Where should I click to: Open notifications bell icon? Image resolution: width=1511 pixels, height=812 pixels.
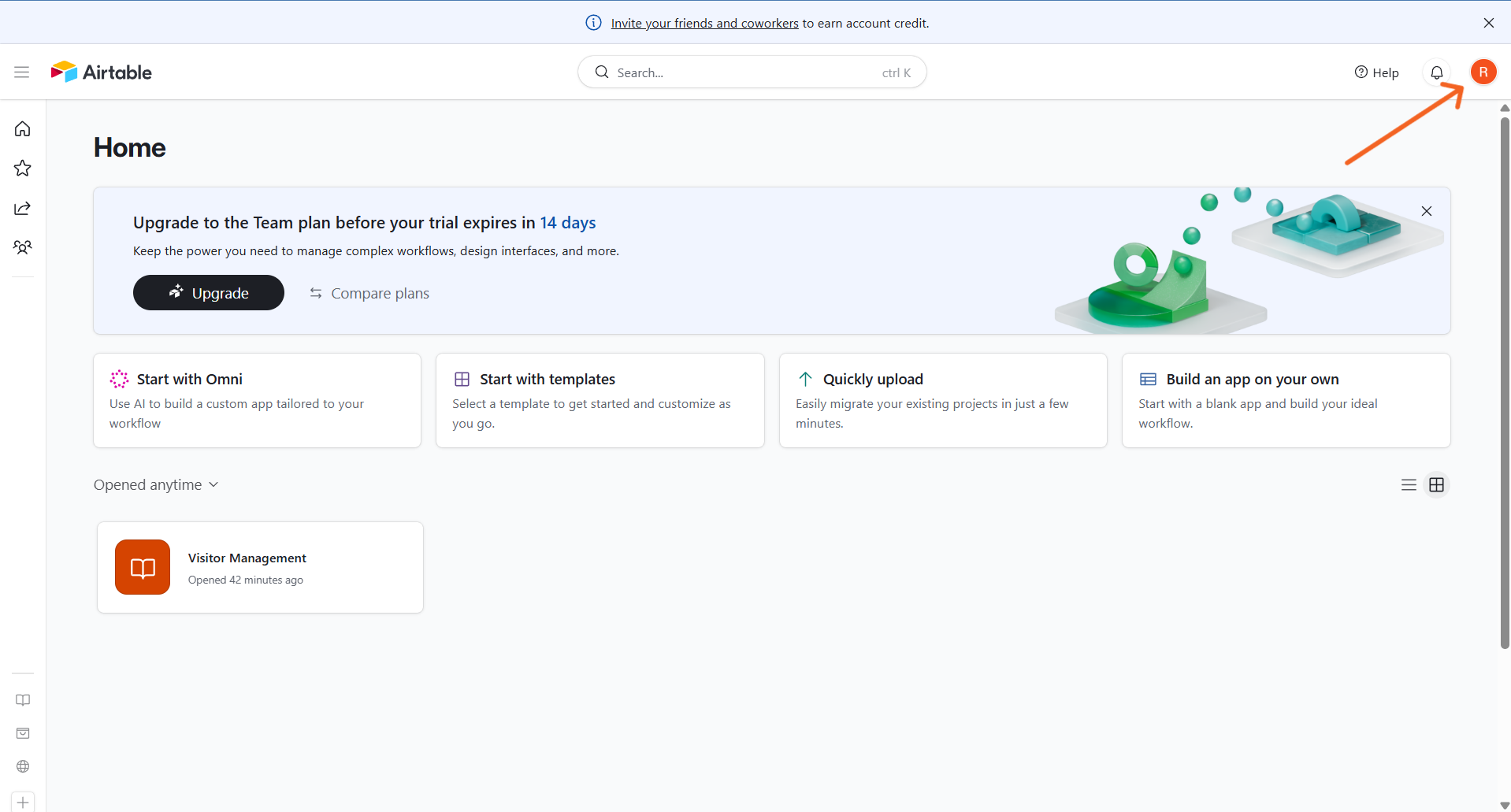1437,72
